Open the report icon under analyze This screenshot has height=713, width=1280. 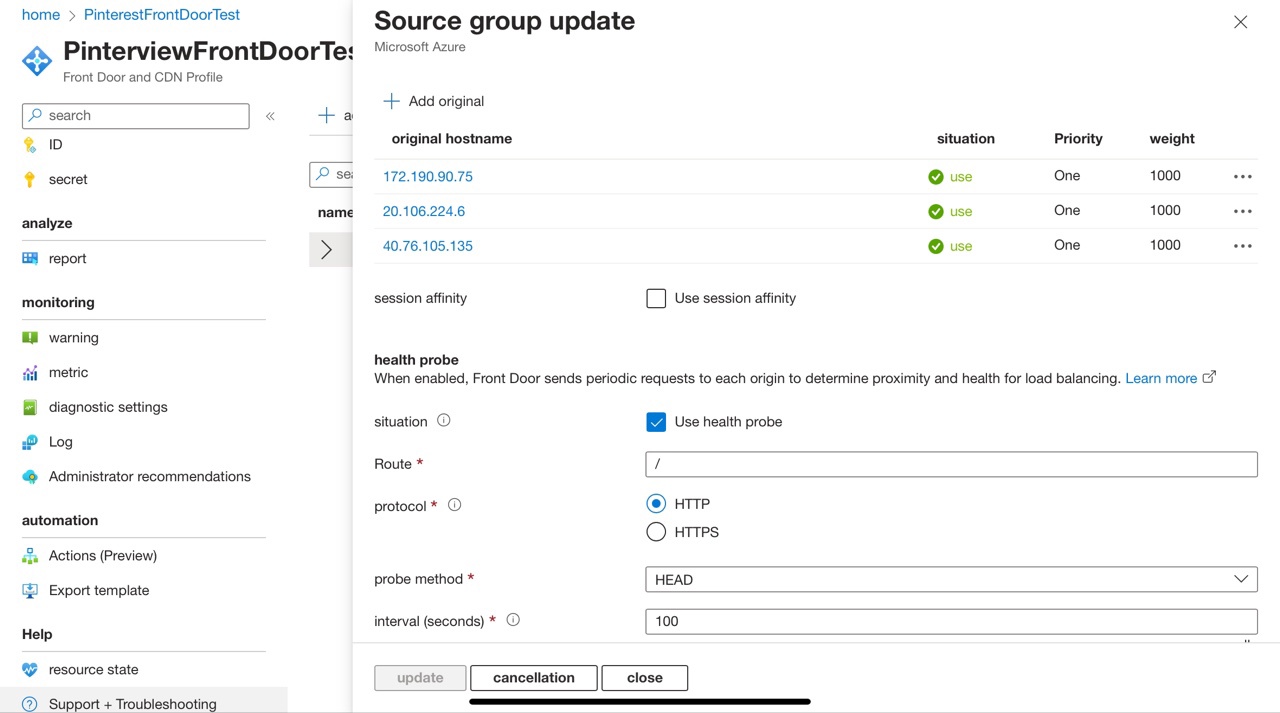point(30,259)
